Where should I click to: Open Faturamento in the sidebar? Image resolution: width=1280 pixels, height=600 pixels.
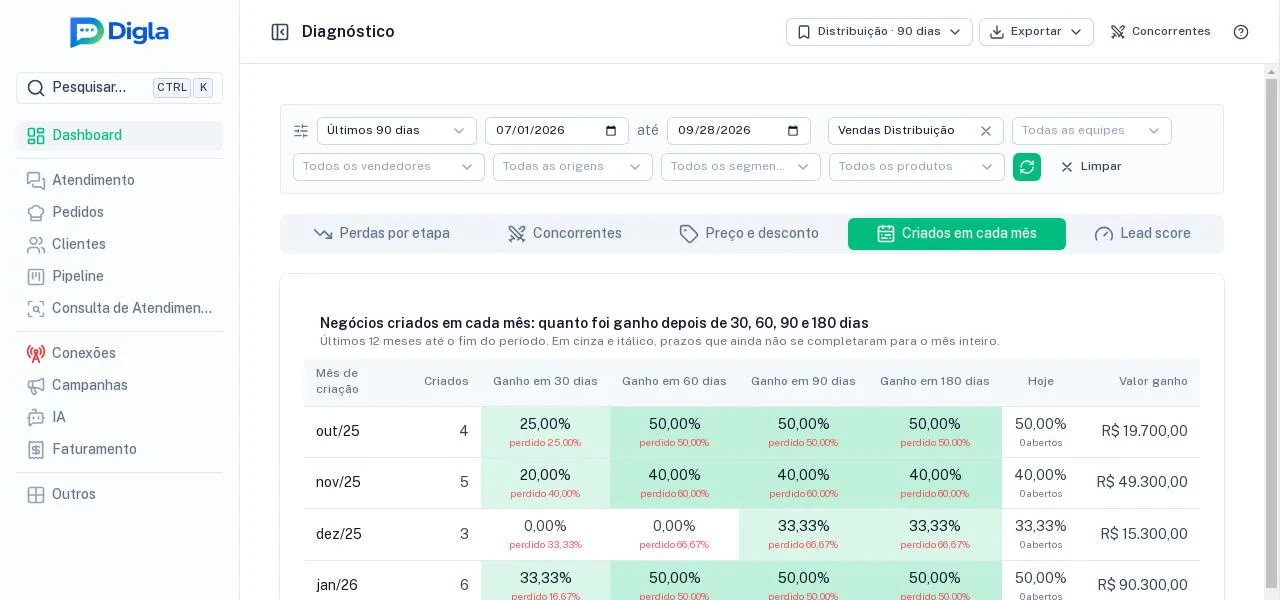(x=119, y=449)
